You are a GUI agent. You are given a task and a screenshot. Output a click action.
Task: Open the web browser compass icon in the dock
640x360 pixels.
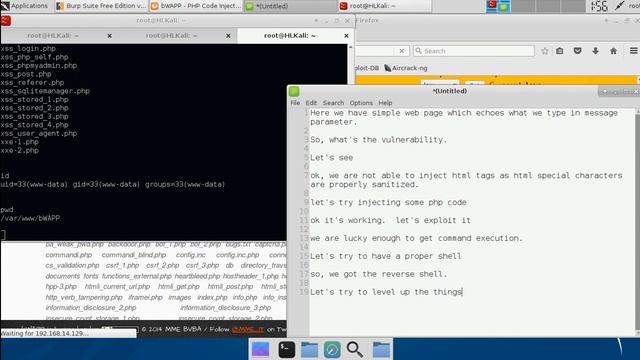[x=332, y=350]
